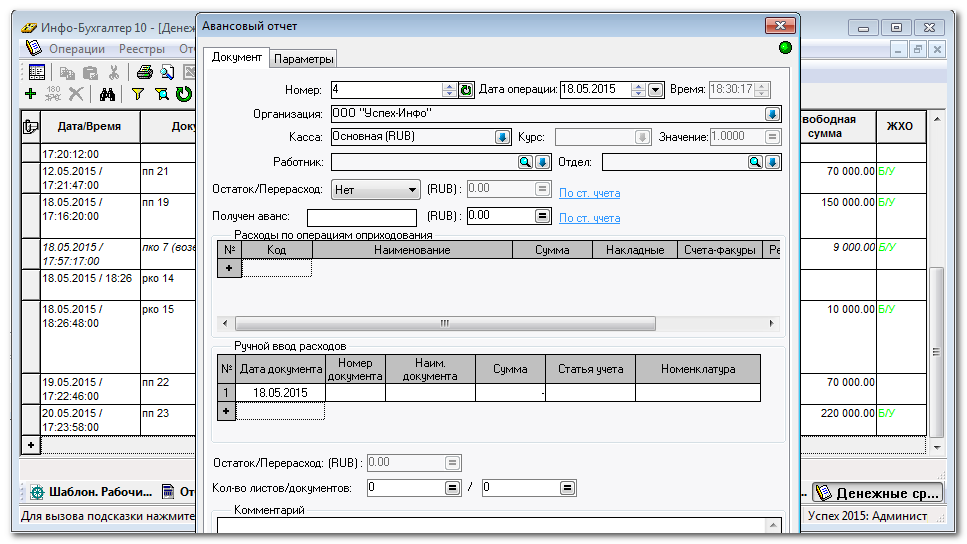Open the Дата операции calendar dropdown

click(x=655, y=90)
